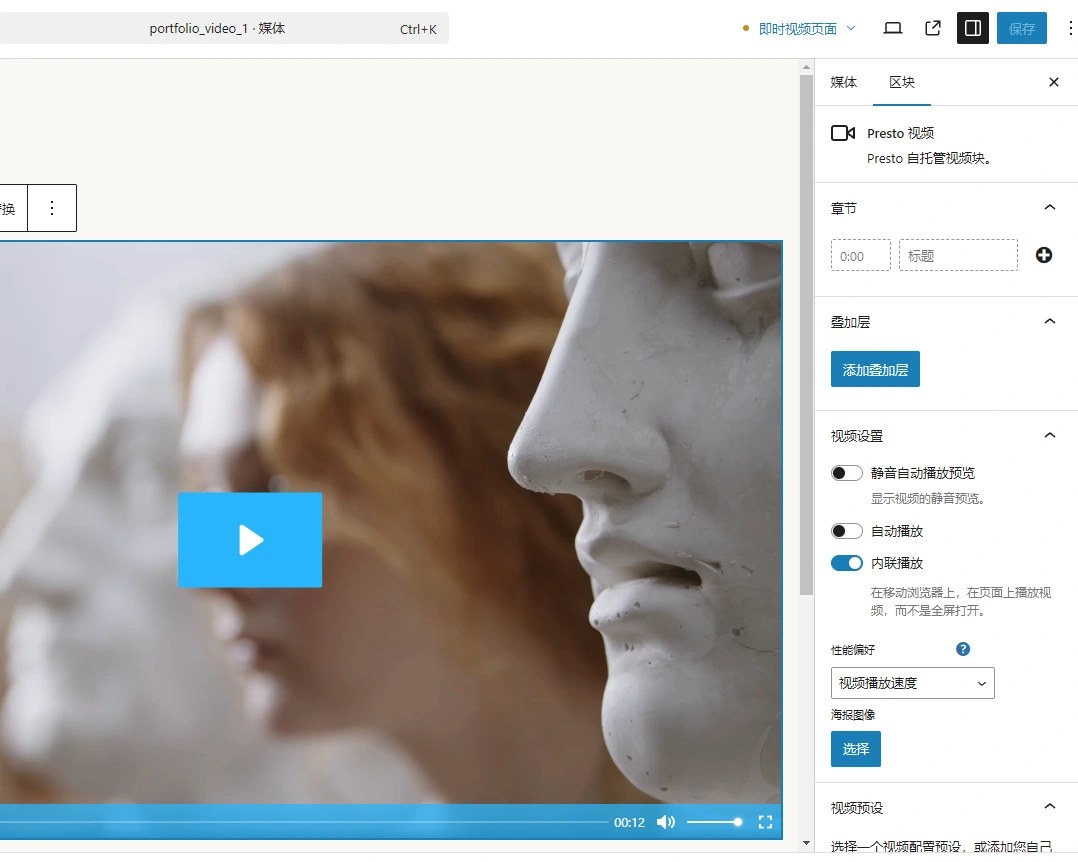Open preview in new tab icon

(932, 28)
